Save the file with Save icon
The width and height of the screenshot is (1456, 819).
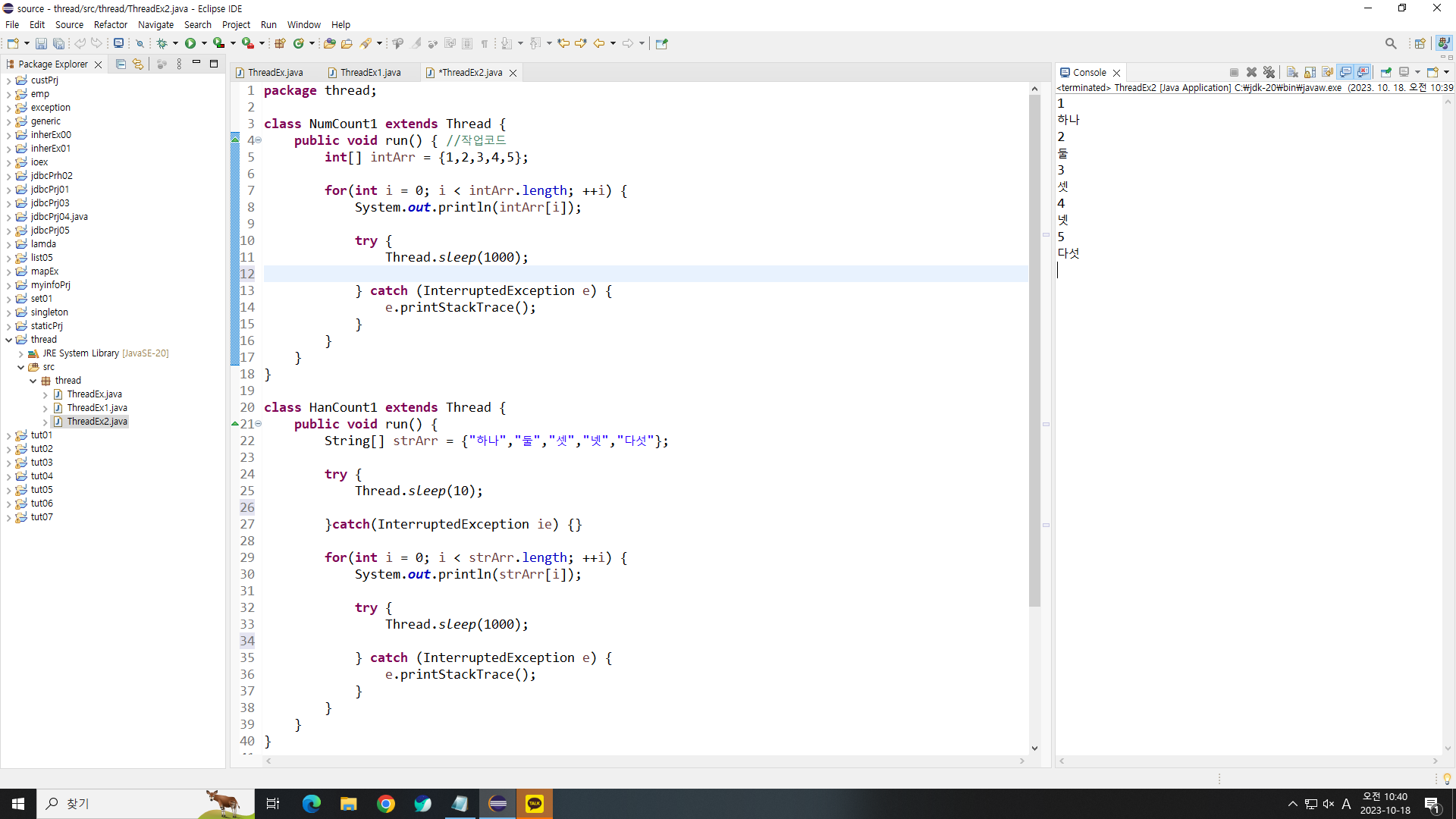41,43
